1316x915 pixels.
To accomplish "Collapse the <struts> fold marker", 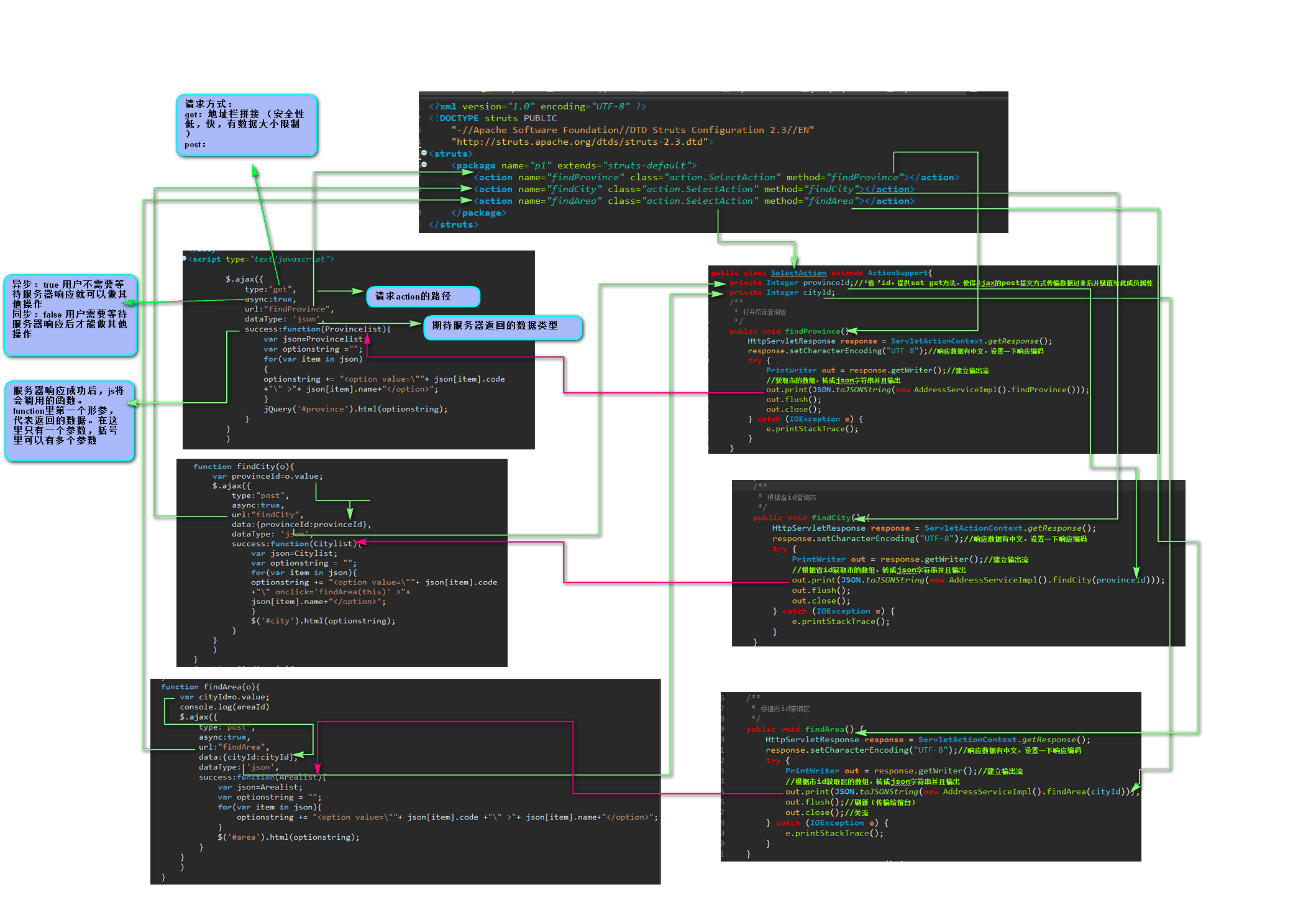I will (x=424, y=153).
